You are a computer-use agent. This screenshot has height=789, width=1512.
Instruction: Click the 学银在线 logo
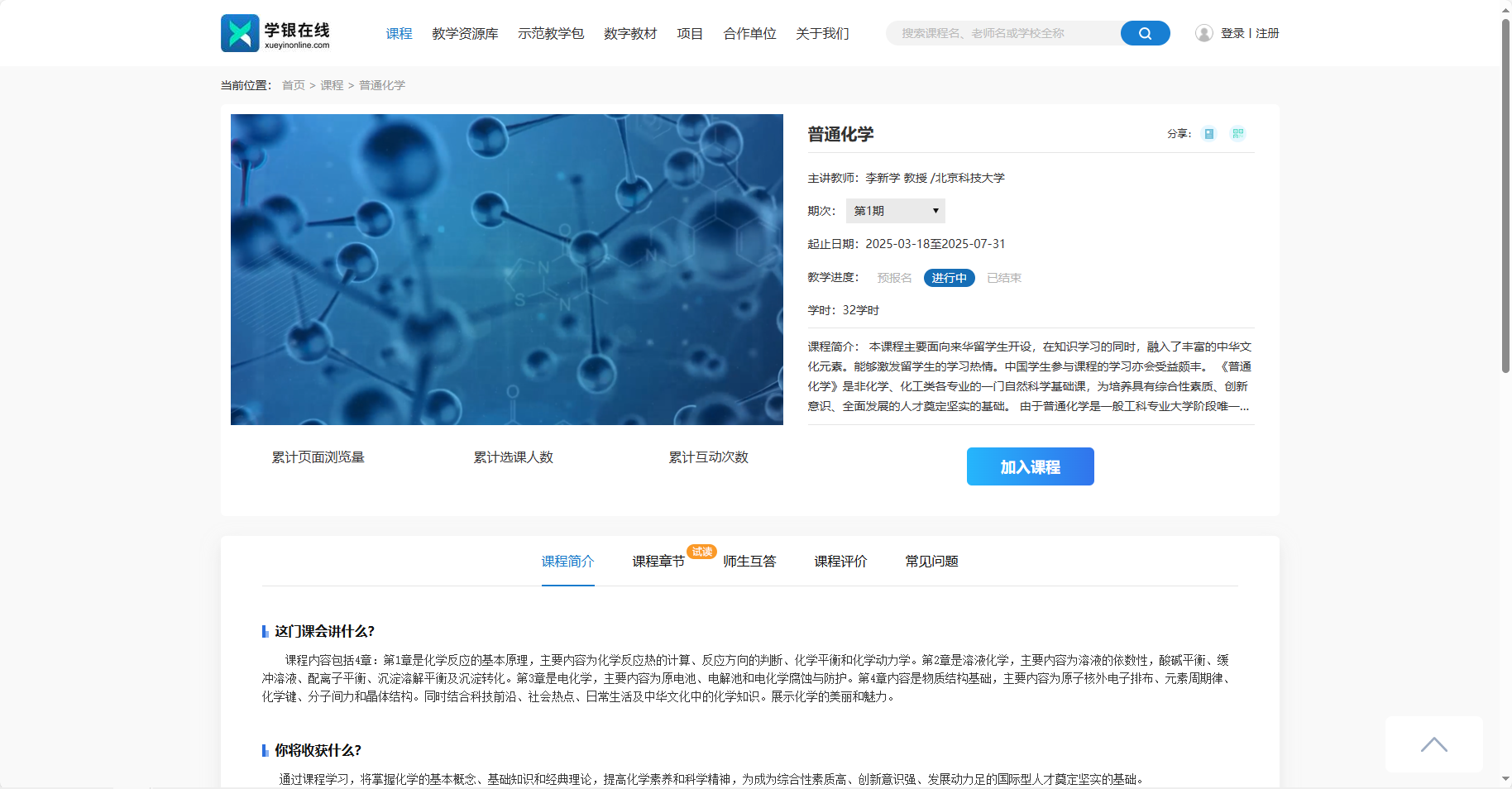[275, 33]
